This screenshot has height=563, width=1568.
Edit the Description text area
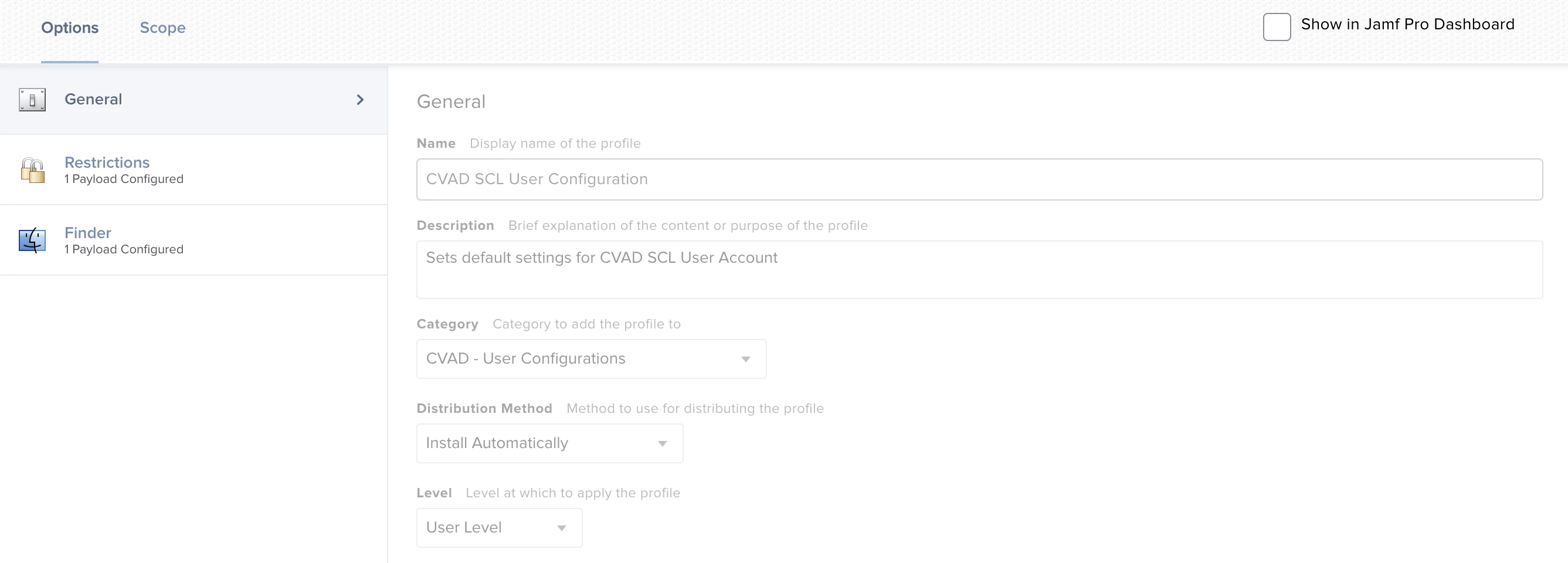pos(979,270)
